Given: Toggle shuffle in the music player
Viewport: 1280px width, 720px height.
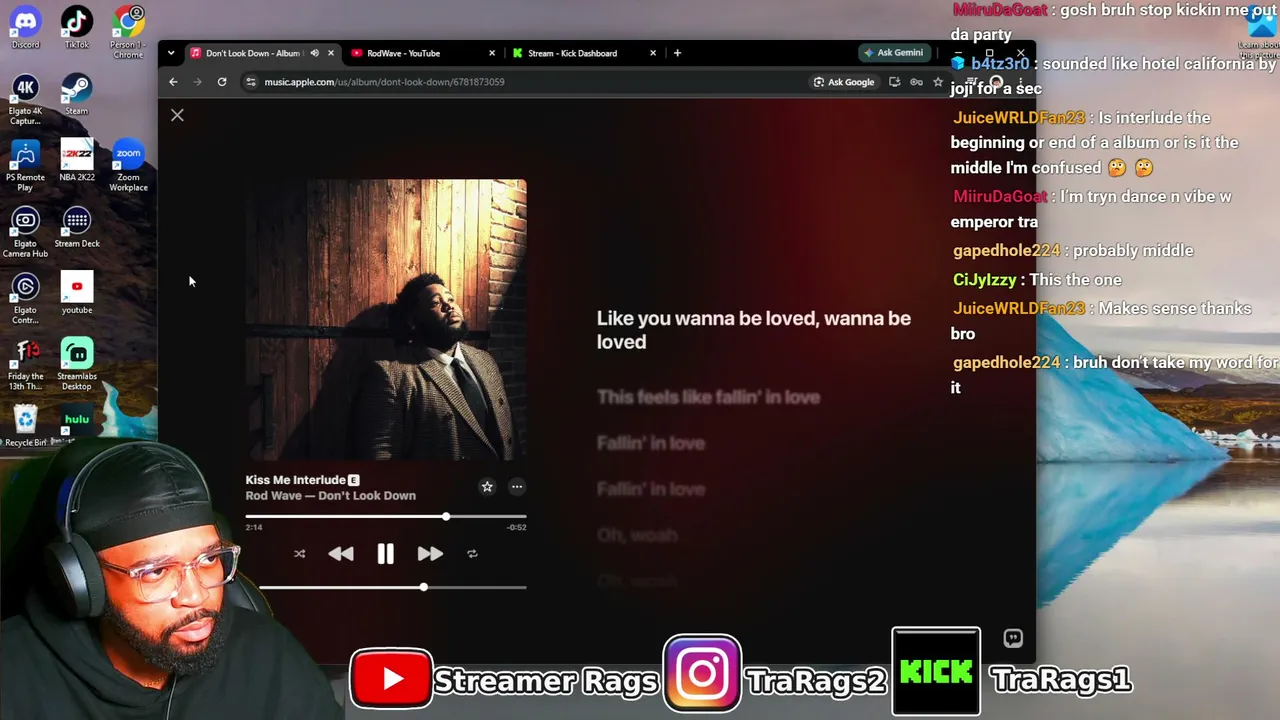Looking at the screenshot, I should (x=299, y=554).
